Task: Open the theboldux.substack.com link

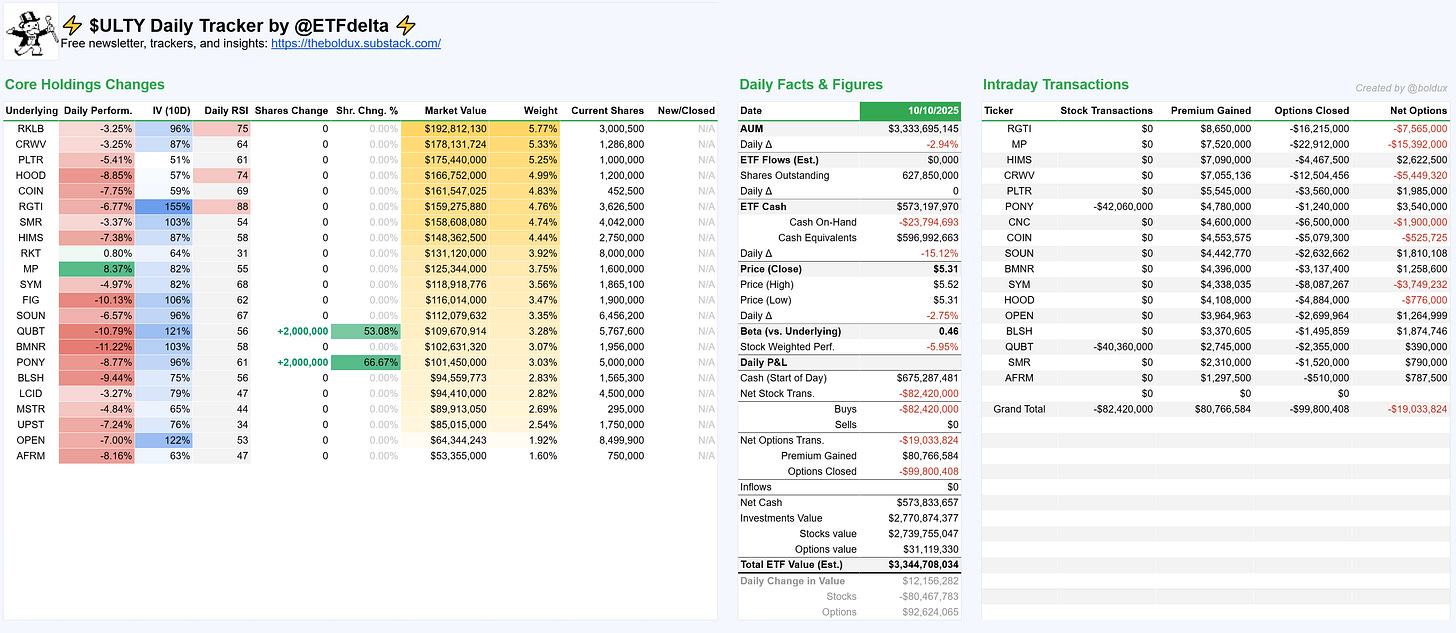Action: coord(356,43)
